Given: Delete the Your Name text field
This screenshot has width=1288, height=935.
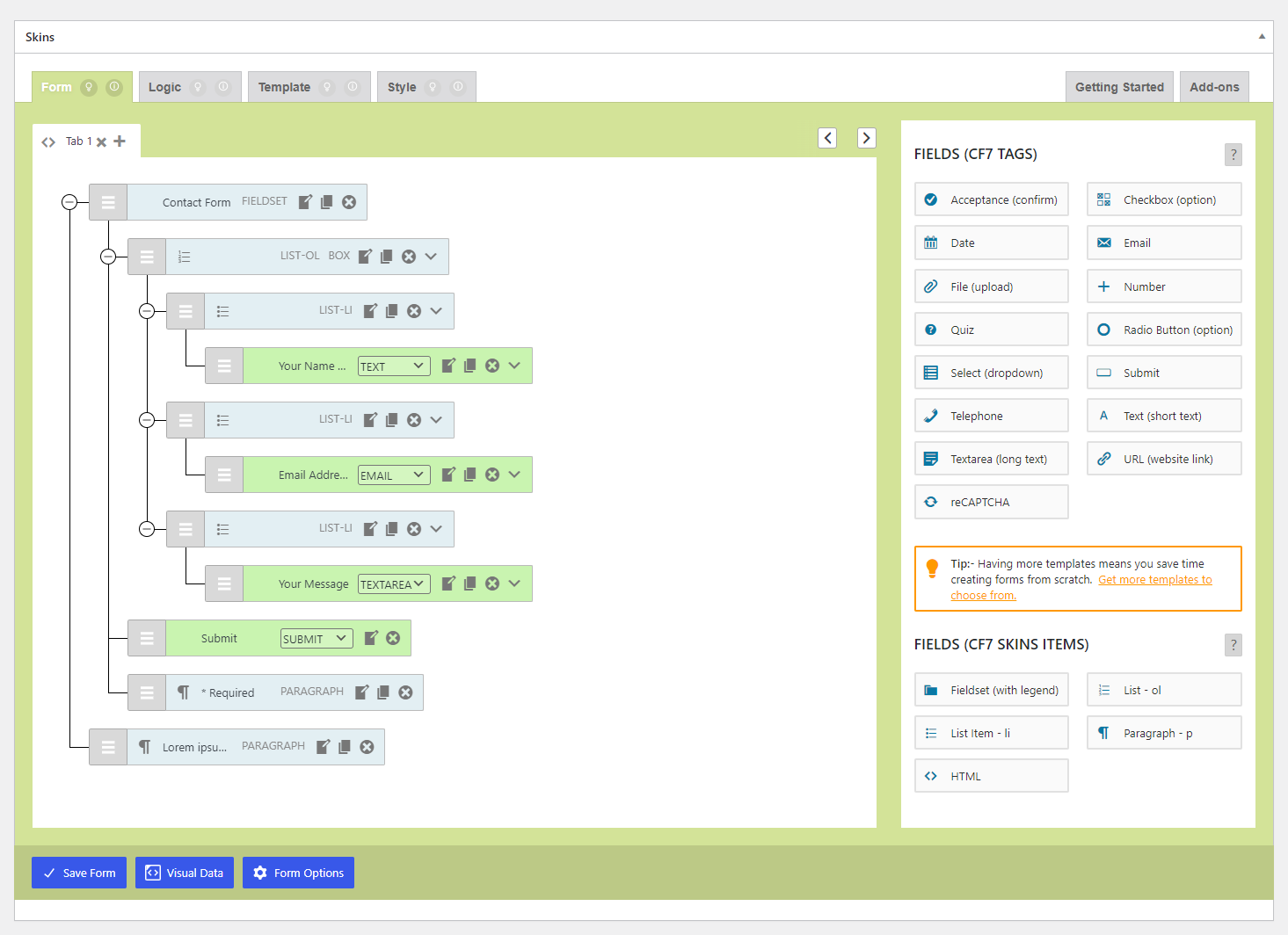Looking at the screenshot, I should [x=492, y=366].
